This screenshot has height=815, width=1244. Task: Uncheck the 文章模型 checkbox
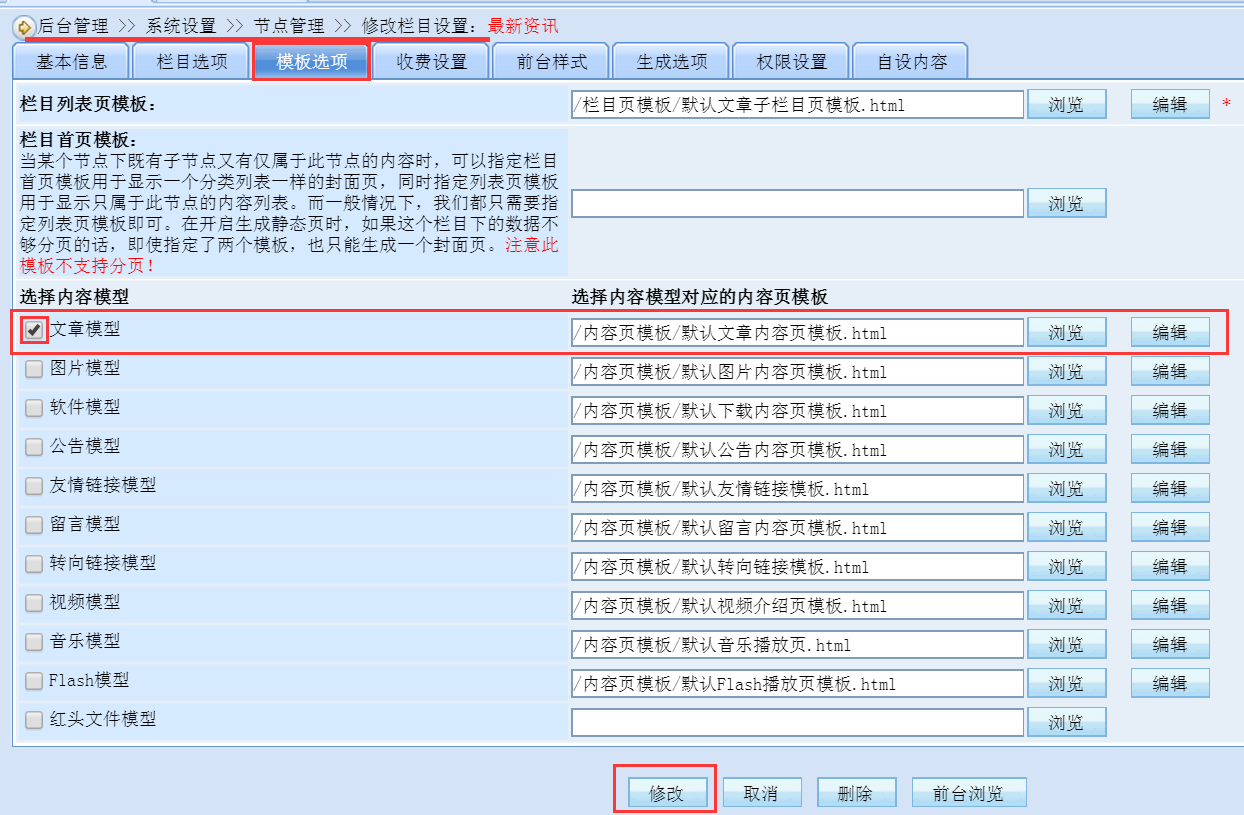(34, 331)
